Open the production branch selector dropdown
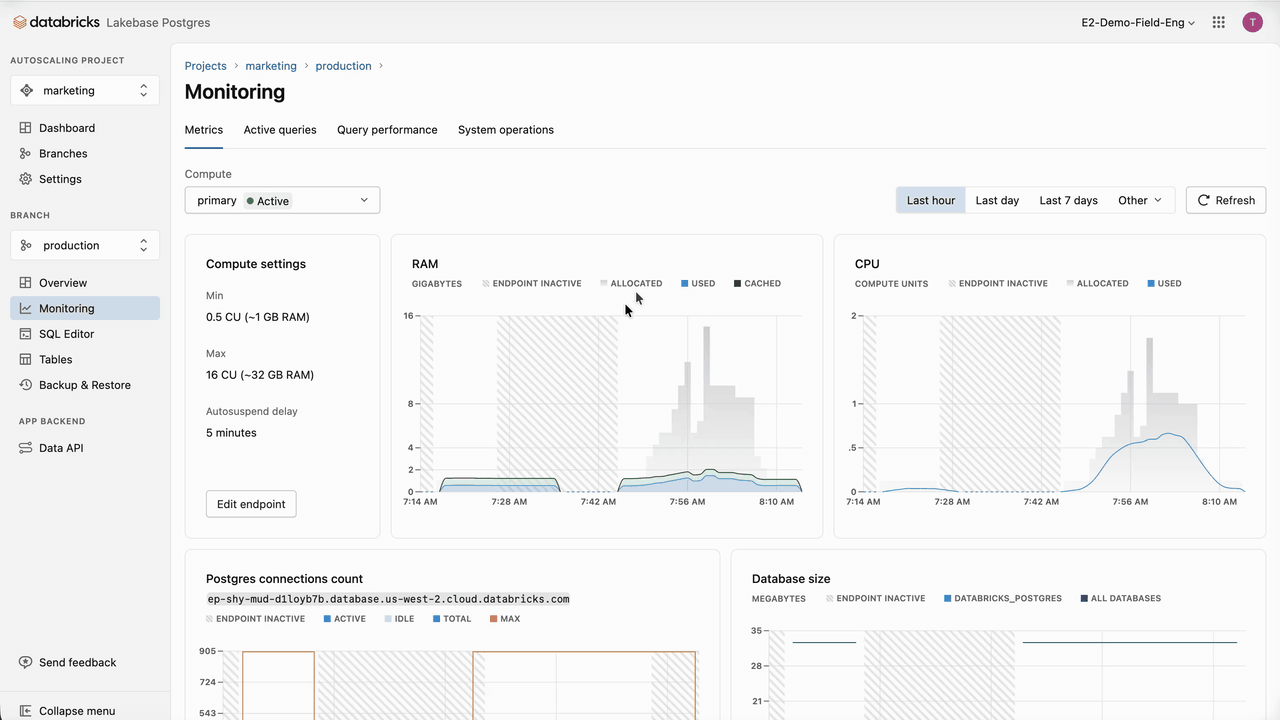Viewport: 1280px width, 720px height. click(85, 245)
